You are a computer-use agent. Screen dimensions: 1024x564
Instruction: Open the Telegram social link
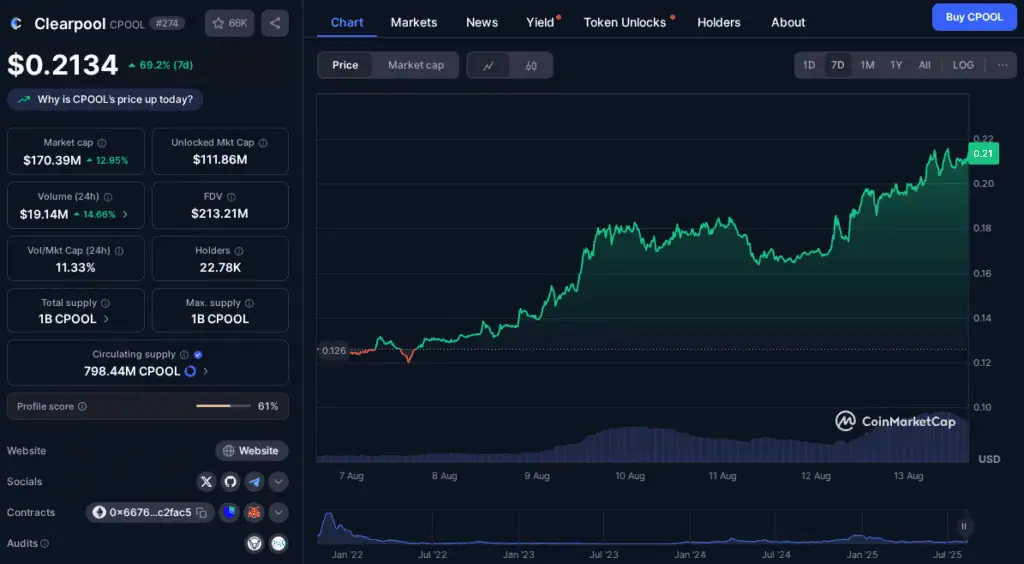coord(254,482)
